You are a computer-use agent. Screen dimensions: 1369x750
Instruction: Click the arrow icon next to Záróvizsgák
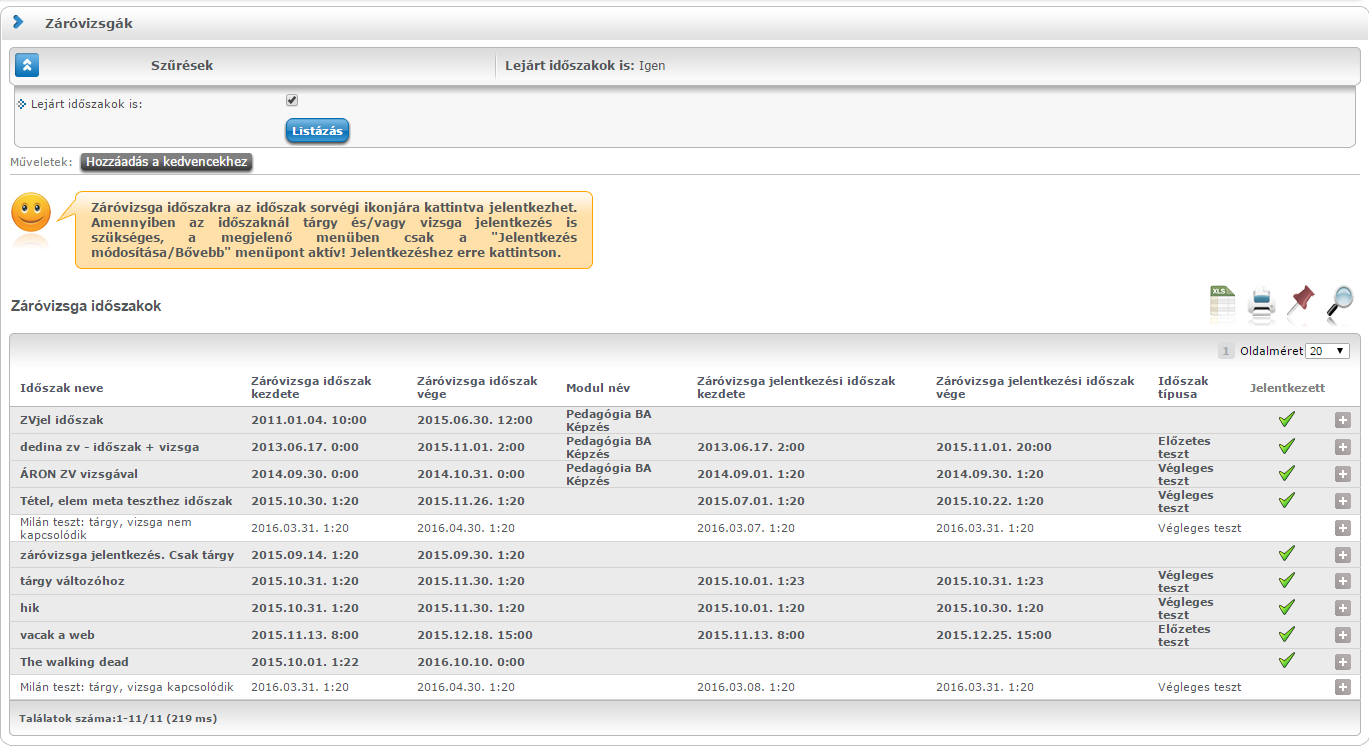click(x=18, y=21)
